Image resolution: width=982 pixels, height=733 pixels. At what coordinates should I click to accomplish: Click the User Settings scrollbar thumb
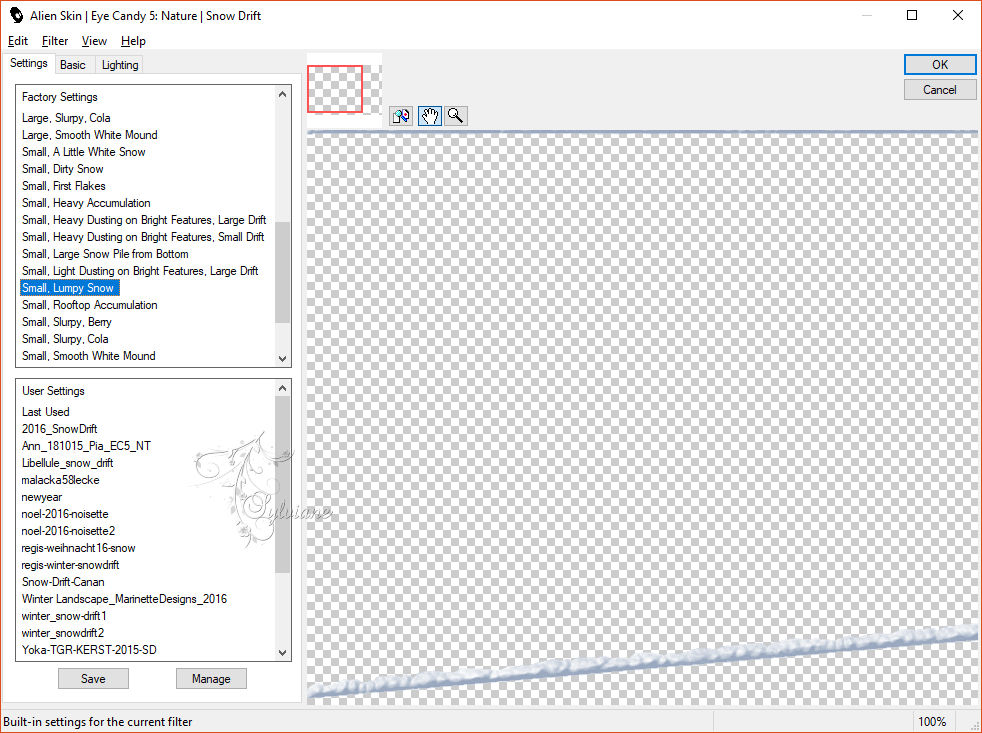(x=282, y=484)
